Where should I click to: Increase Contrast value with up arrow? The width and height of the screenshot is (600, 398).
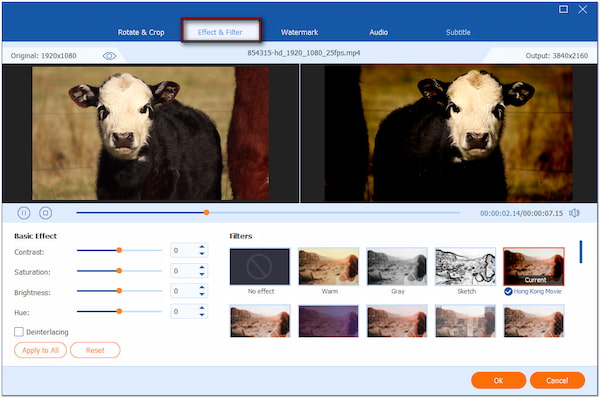click(x=202, y=247)
